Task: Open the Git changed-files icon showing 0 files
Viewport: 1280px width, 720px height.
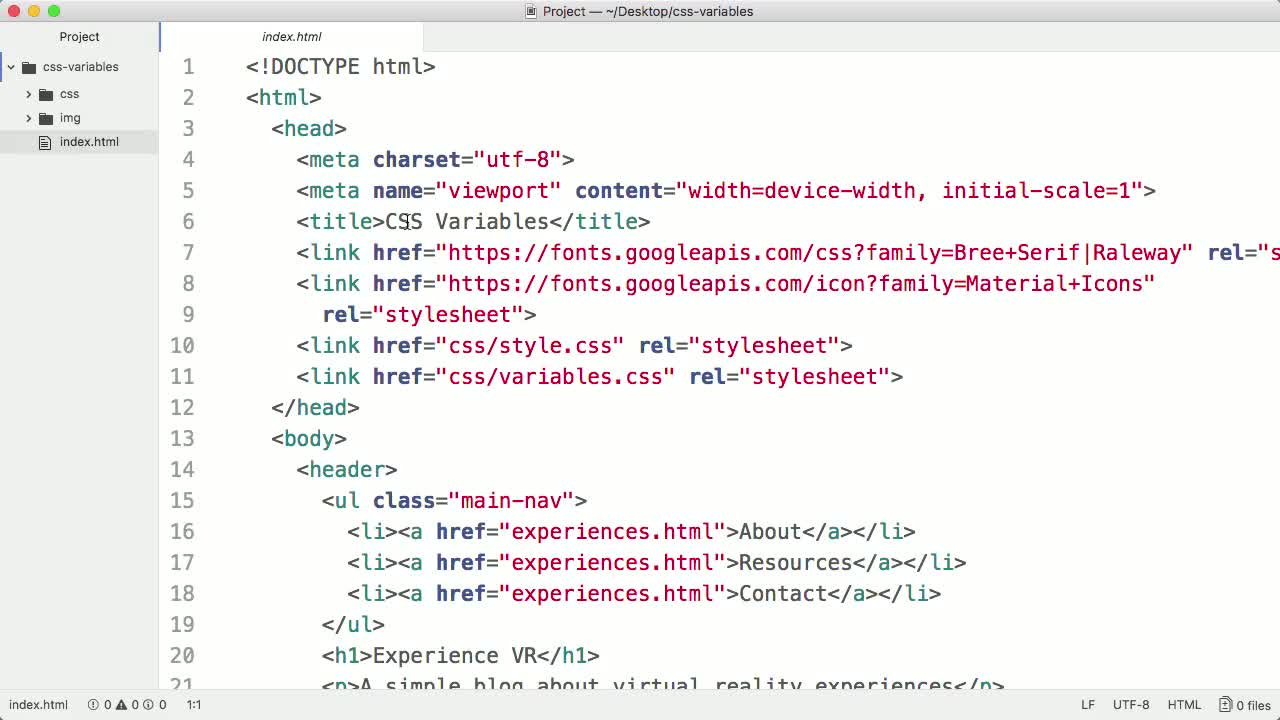Action: point(1225,705)
